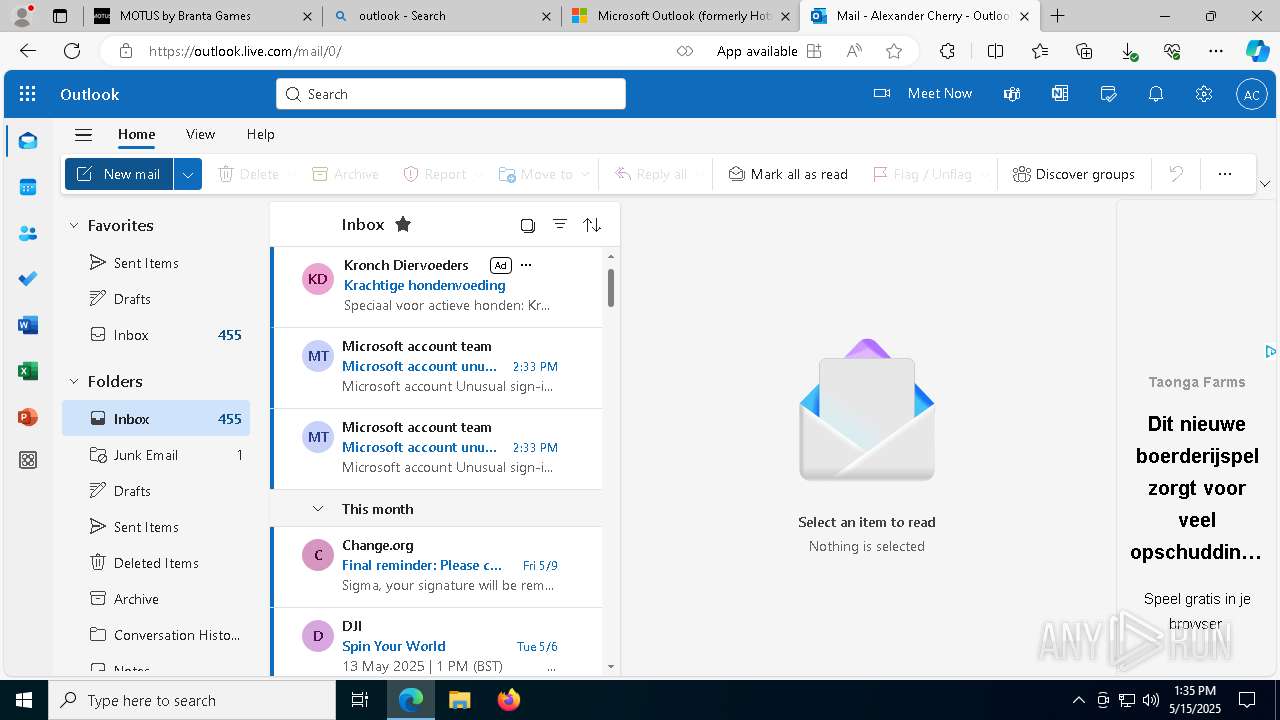The height and width of the screenshot is (720, 1280).
Task: Open Windows Start menu
Action: (x=24, y=700)
